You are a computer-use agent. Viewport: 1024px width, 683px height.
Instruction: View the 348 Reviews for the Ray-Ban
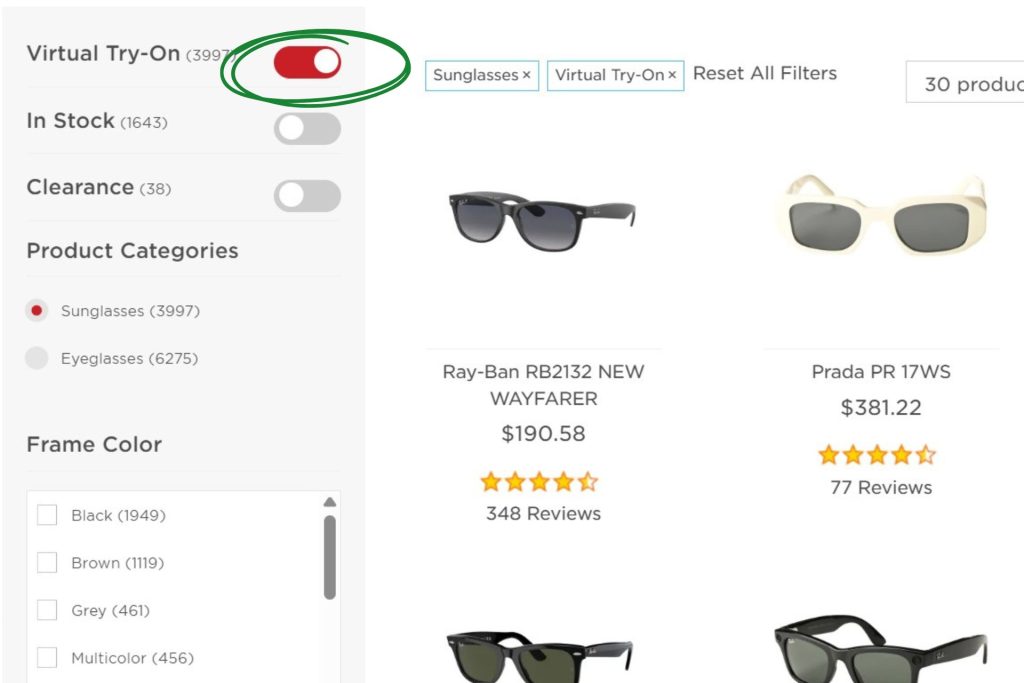[x=544, y=513]
